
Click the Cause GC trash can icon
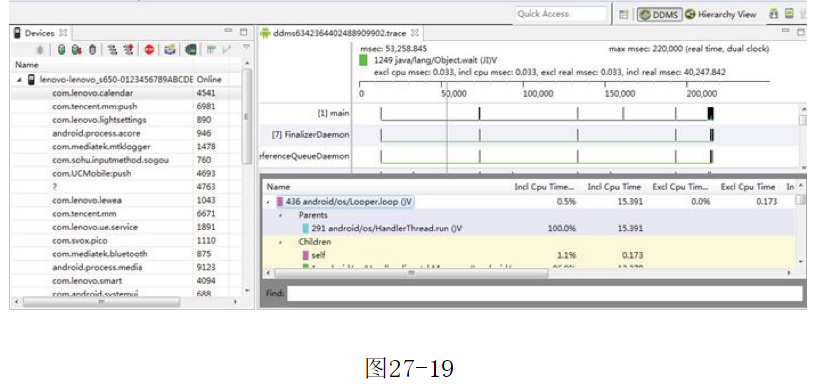point(93,50)
